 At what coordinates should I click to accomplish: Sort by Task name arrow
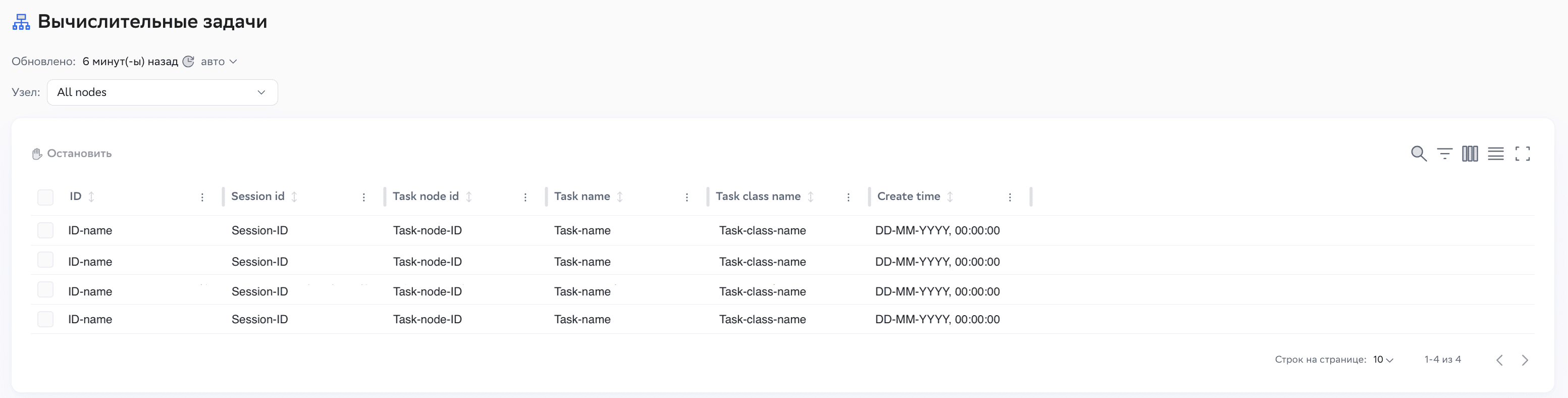pyautogui.click(x=619, y=197)
